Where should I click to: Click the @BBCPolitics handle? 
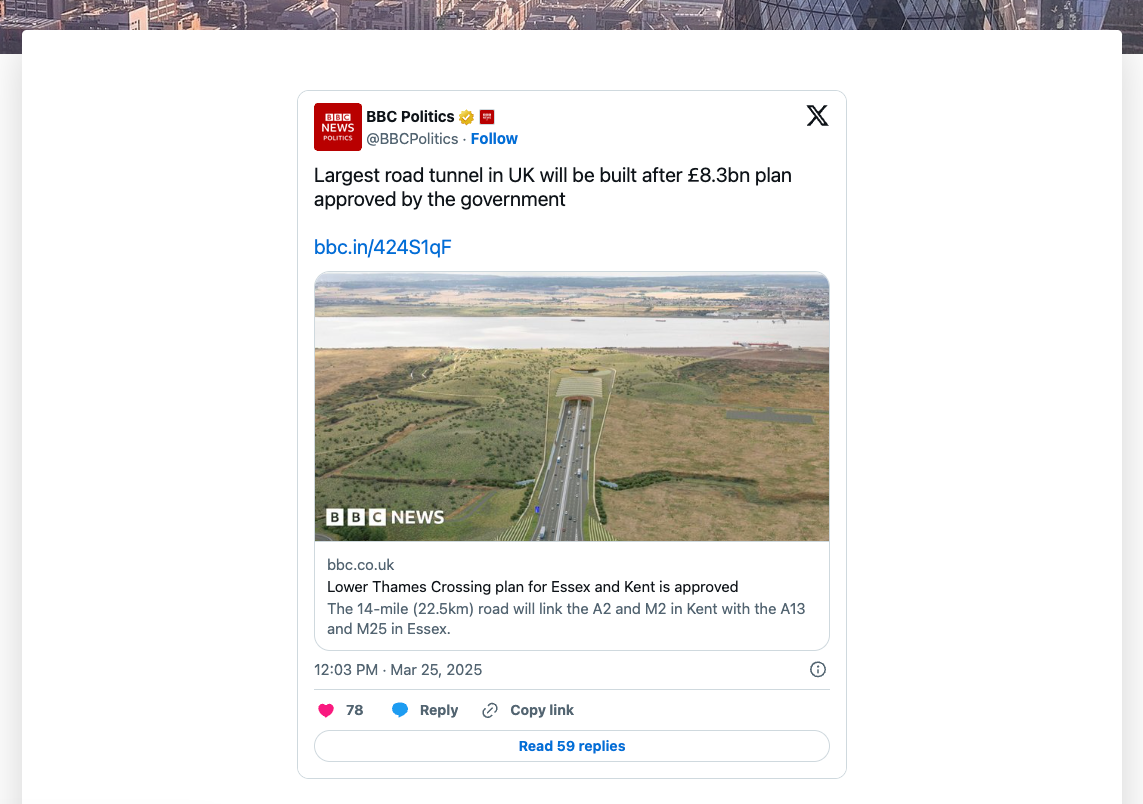point(412,138)
